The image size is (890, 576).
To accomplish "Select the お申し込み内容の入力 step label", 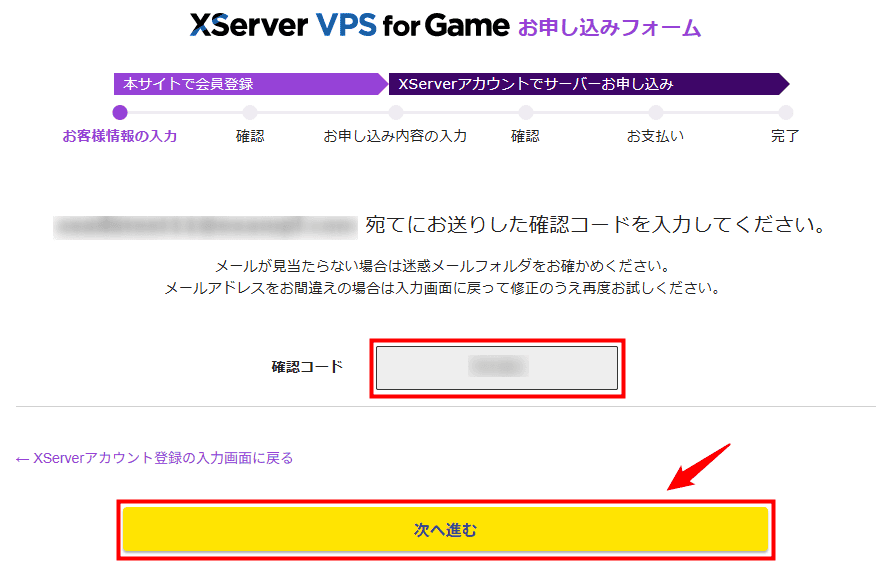I will tap(395, 136).
